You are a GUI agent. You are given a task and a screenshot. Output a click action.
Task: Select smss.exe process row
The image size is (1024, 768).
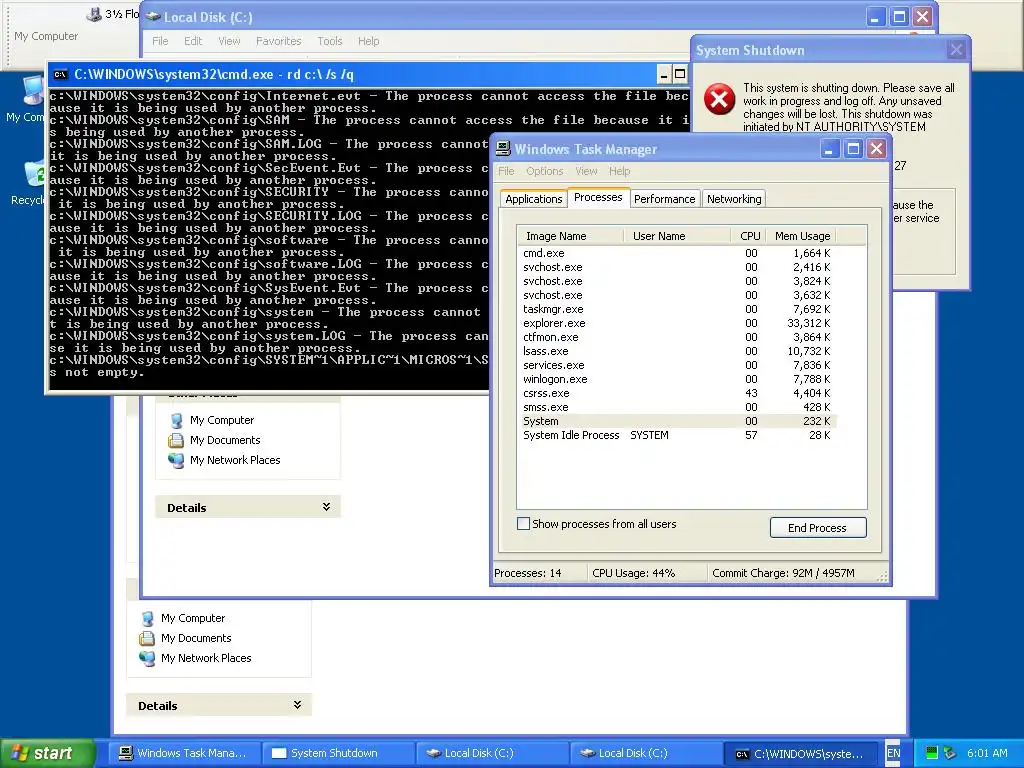click(x=677, y=408)
